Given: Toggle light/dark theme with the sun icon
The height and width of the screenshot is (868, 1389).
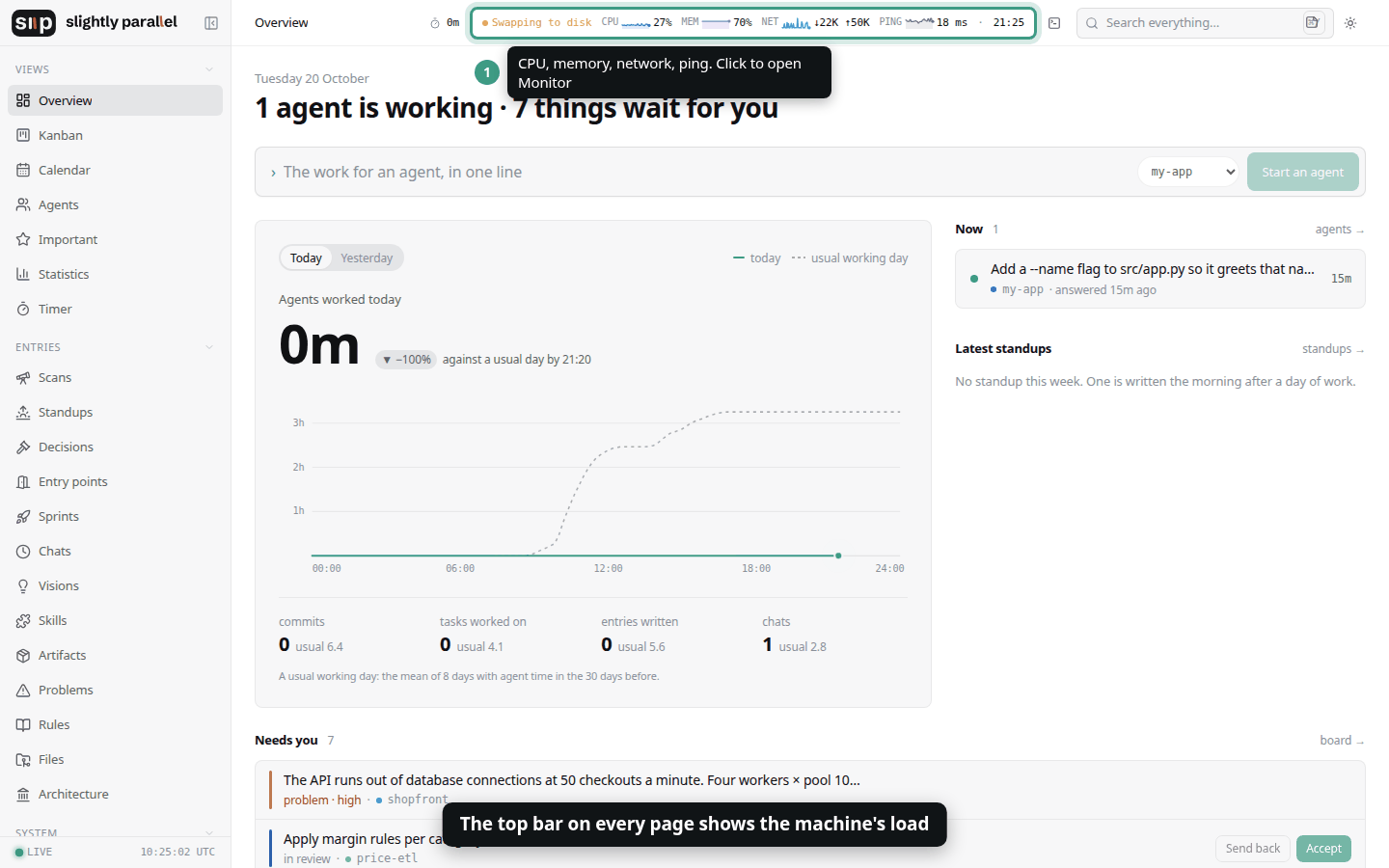Looking at the screenshot, I should pos(1350,23).
